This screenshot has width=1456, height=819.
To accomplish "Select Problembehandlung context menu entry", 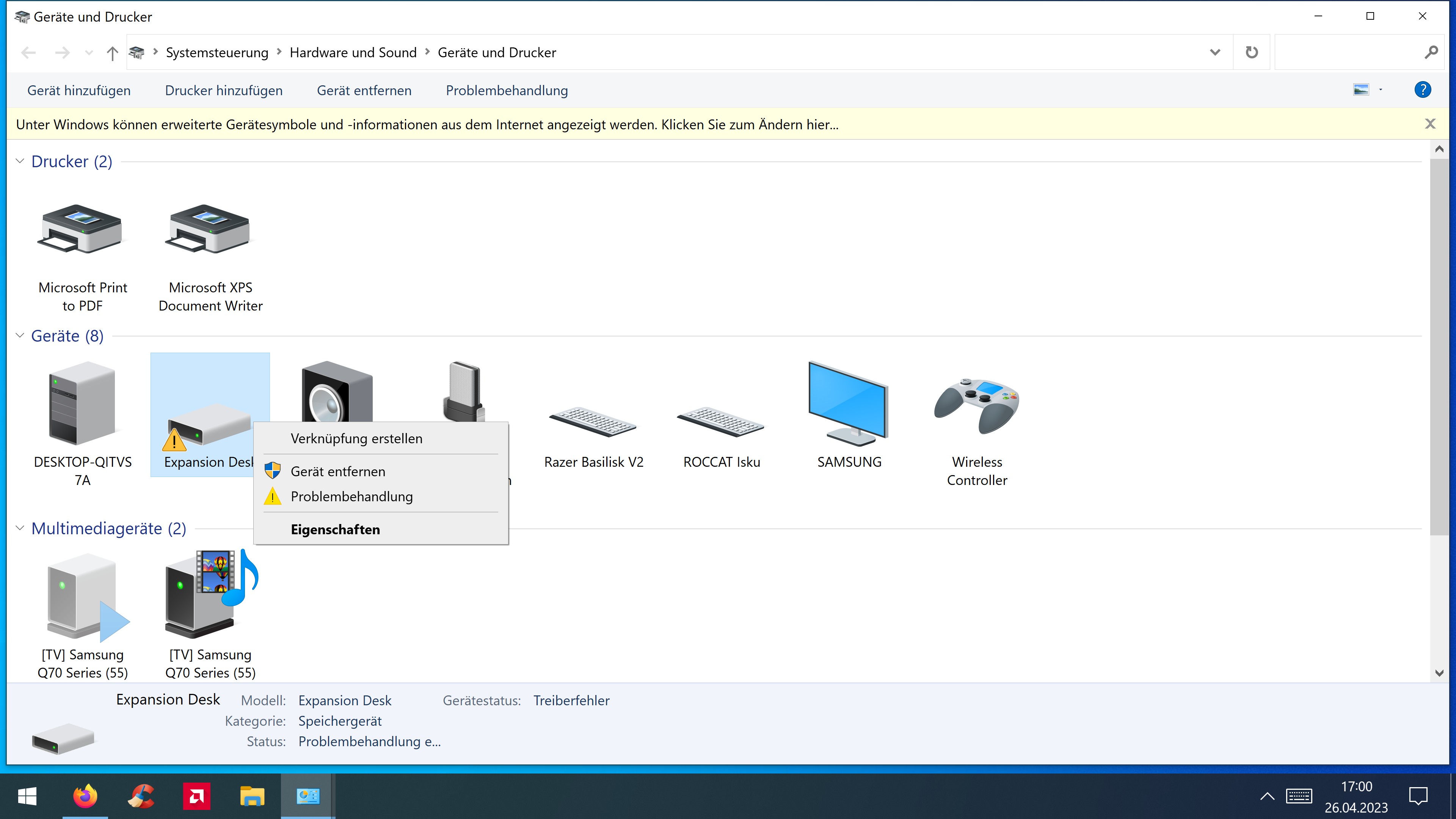I will tap(351, 496).
